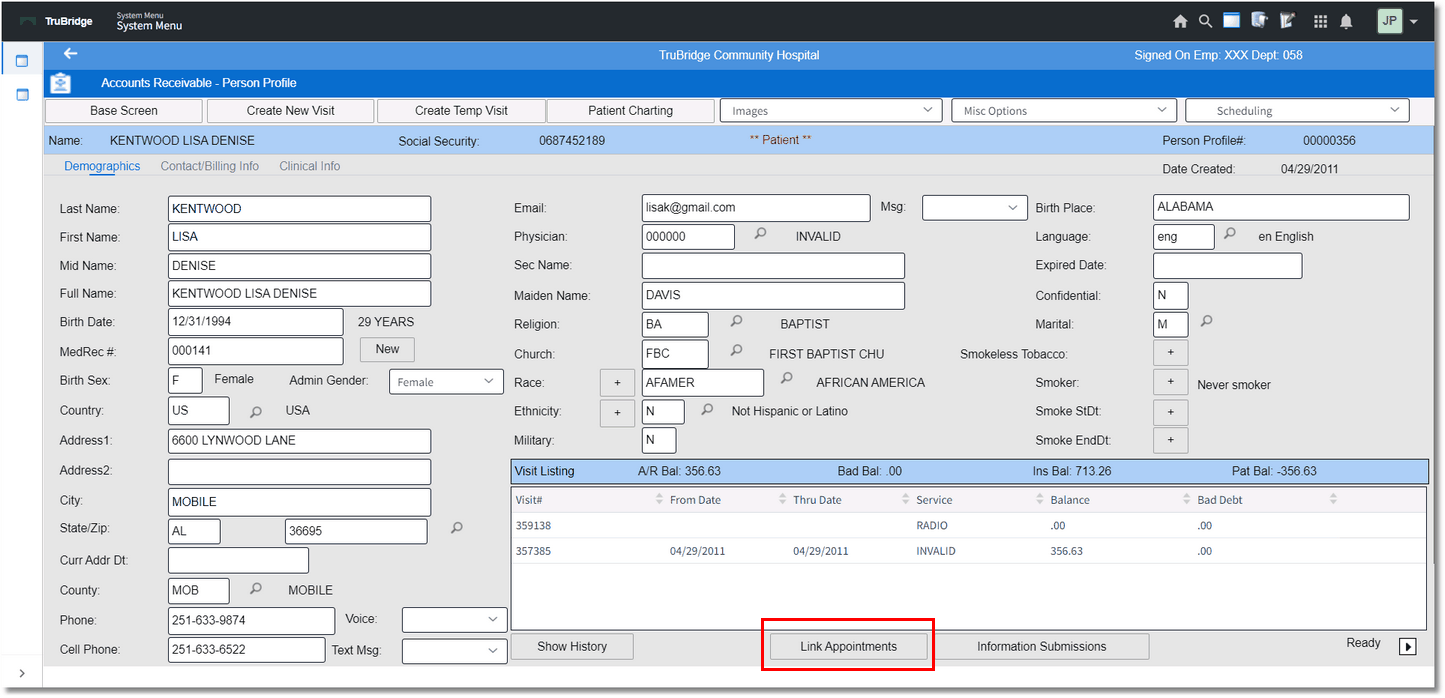Click Email field lisak@gmail.com
Viewport: 1445px width, 698px height.
coord(756,207)
